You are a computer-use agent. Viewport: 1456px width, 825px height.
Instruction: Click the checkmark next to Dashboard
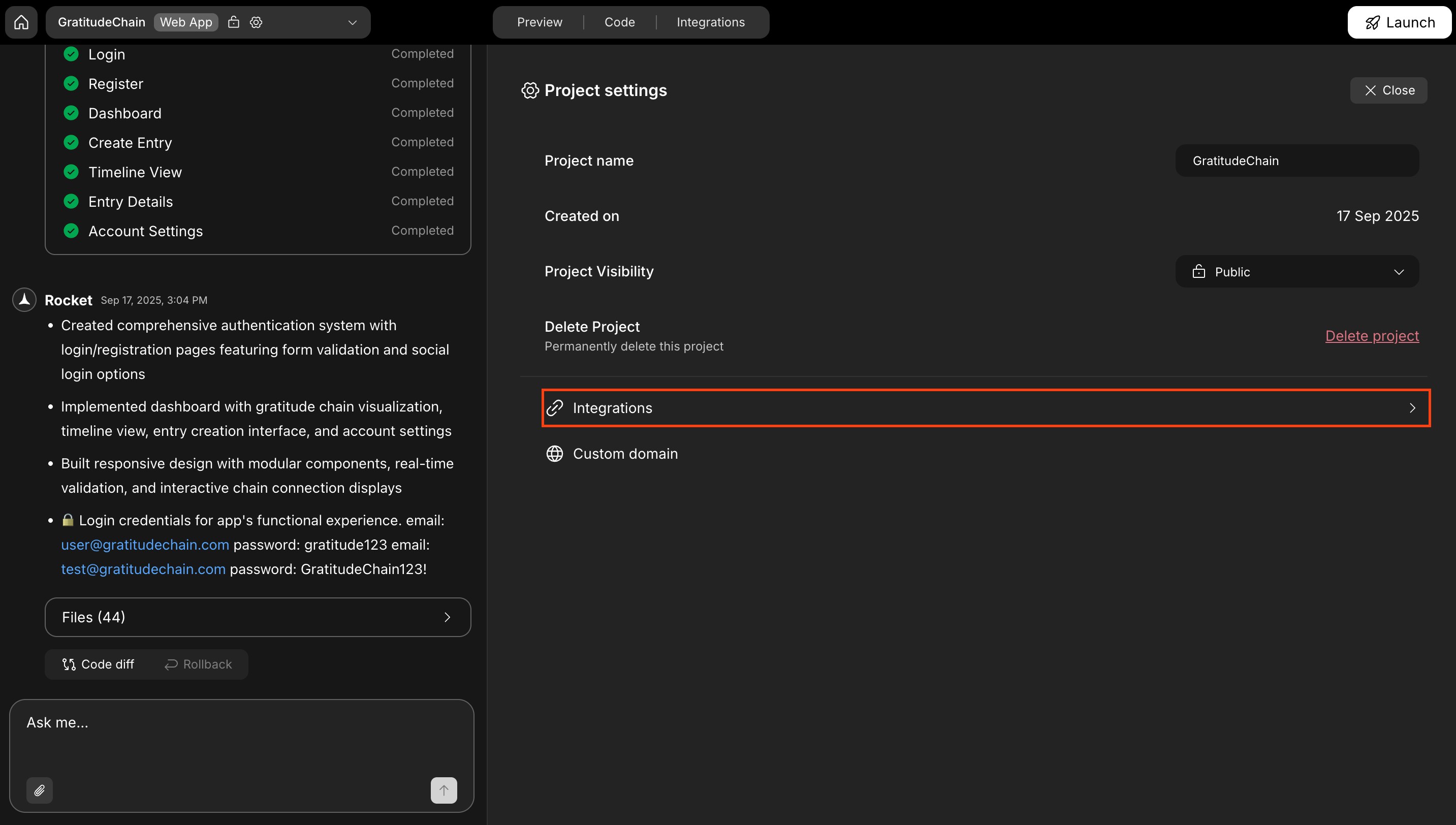point(71,113)
